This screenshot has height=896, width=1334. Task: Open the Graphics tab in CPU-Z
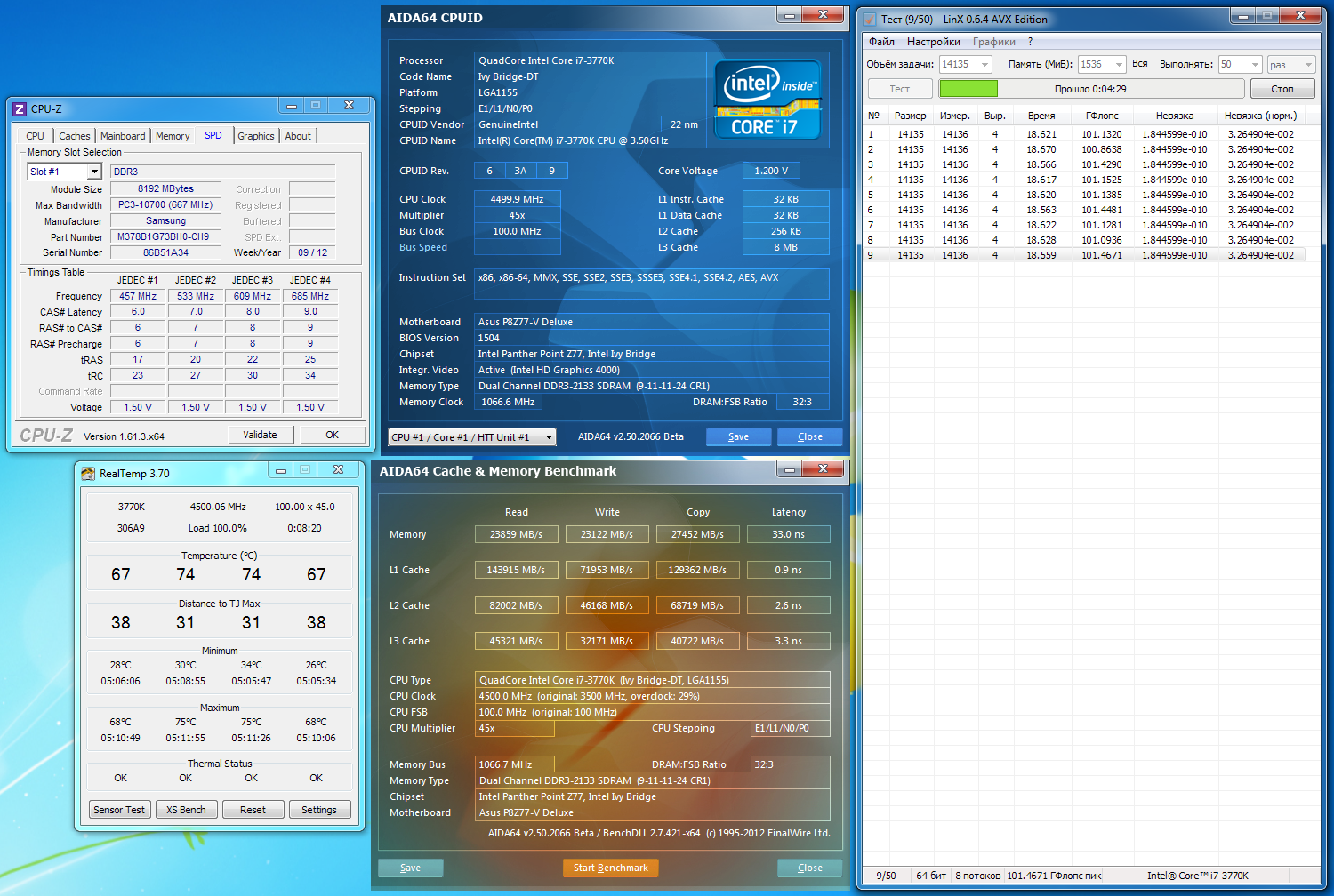[255, 136]
